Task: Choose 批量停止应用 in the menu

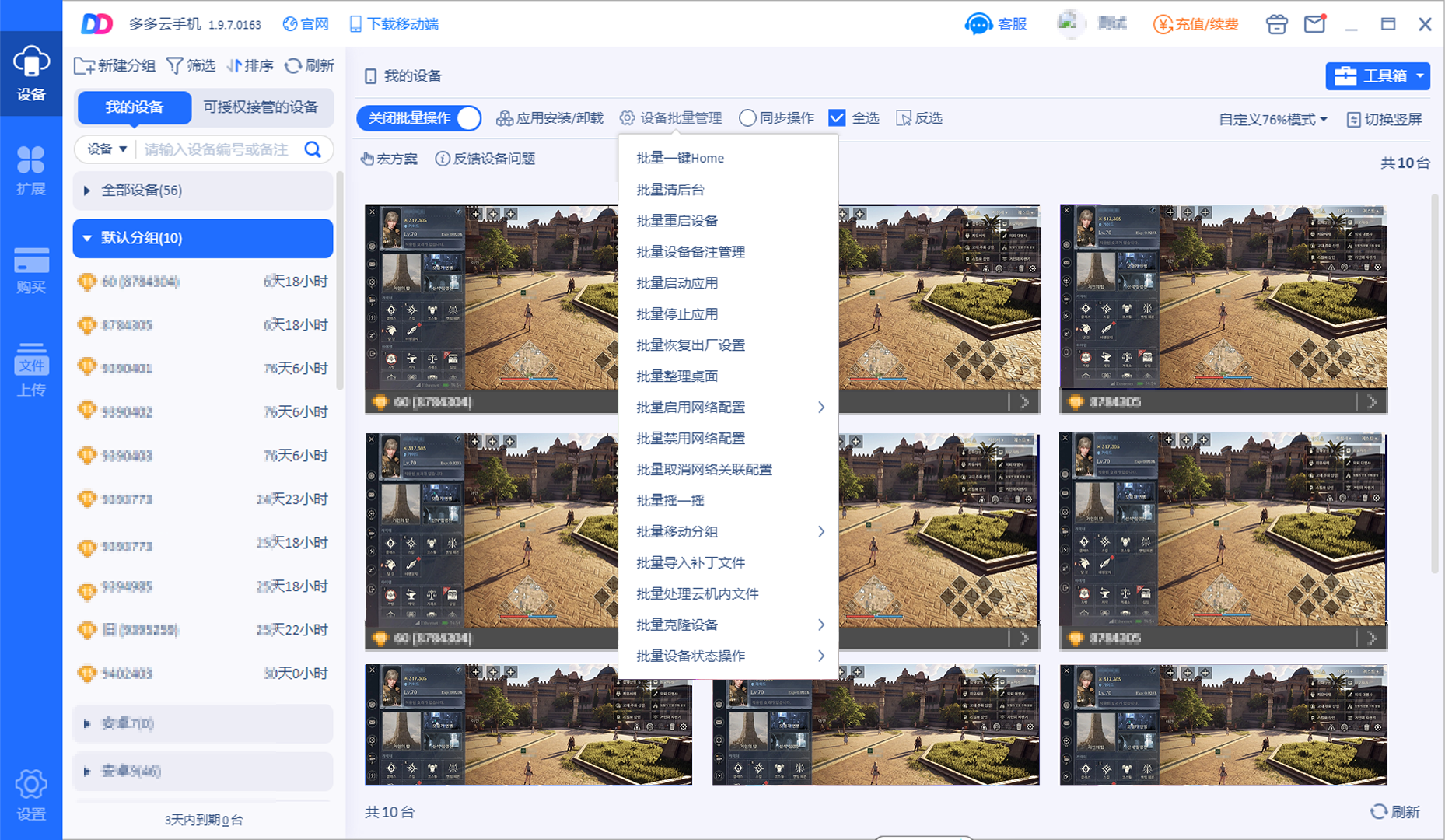Action: pyautogui.click(x=728, y=314)
